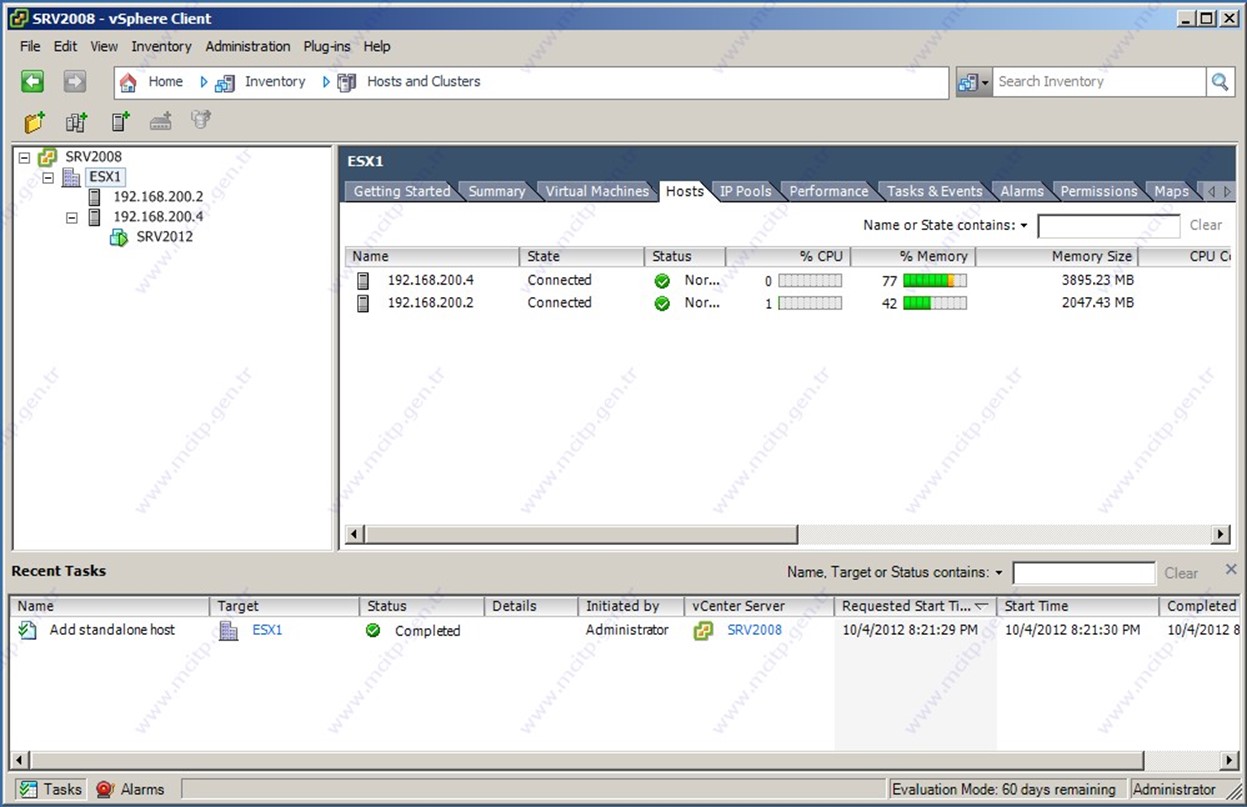Open the SRV2008 vCenter Server link

coord(754,630)
